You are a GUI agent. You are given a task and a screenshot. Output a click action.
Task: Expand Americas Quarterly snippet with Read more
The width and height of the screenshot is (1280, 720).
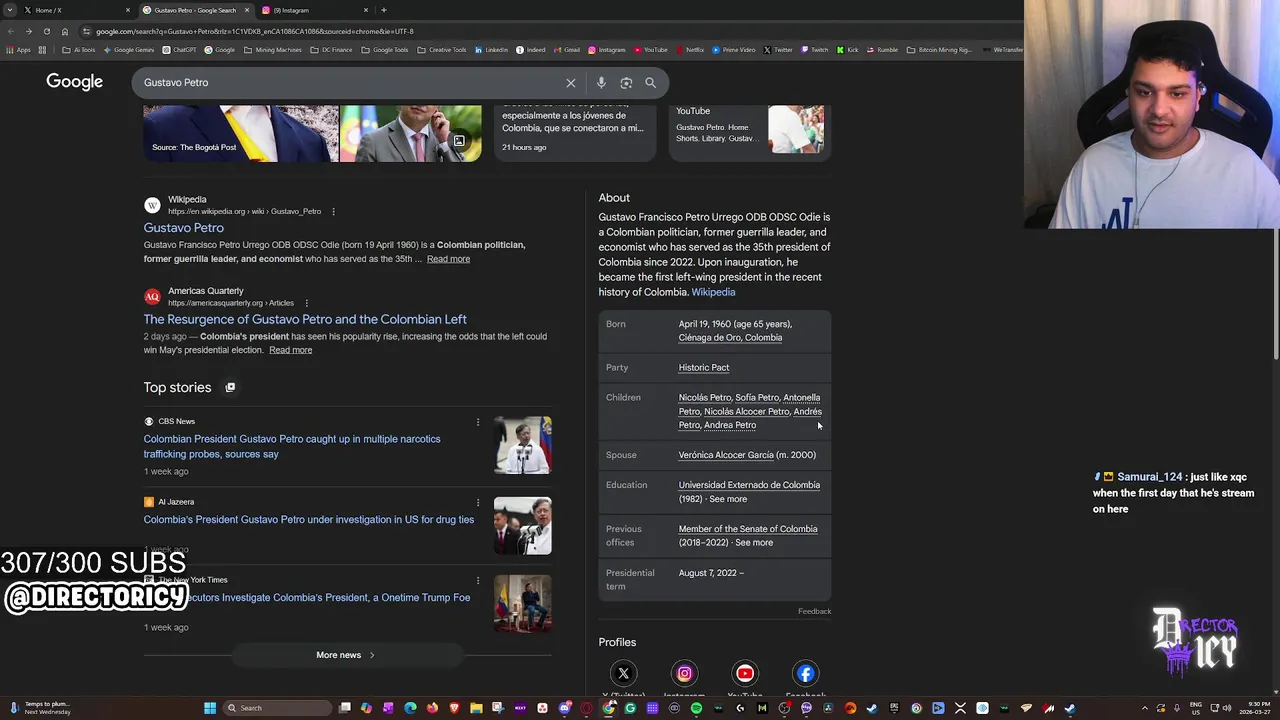tap(290, 350)
